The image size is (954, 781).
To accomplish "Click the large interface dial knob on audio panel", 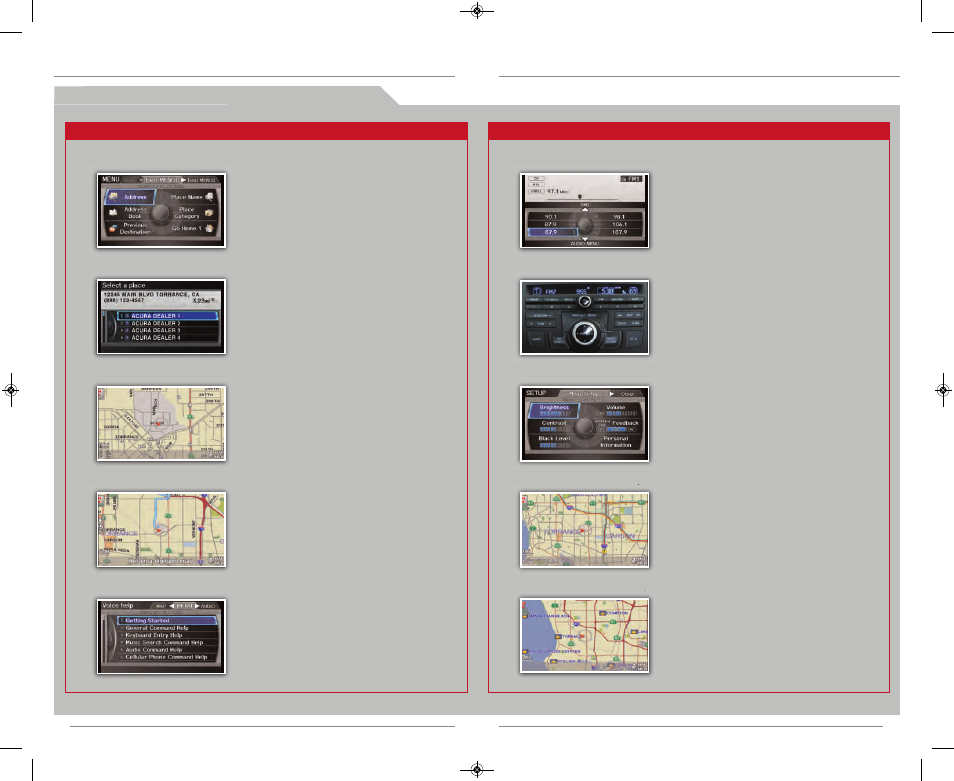I will point(583,333).
